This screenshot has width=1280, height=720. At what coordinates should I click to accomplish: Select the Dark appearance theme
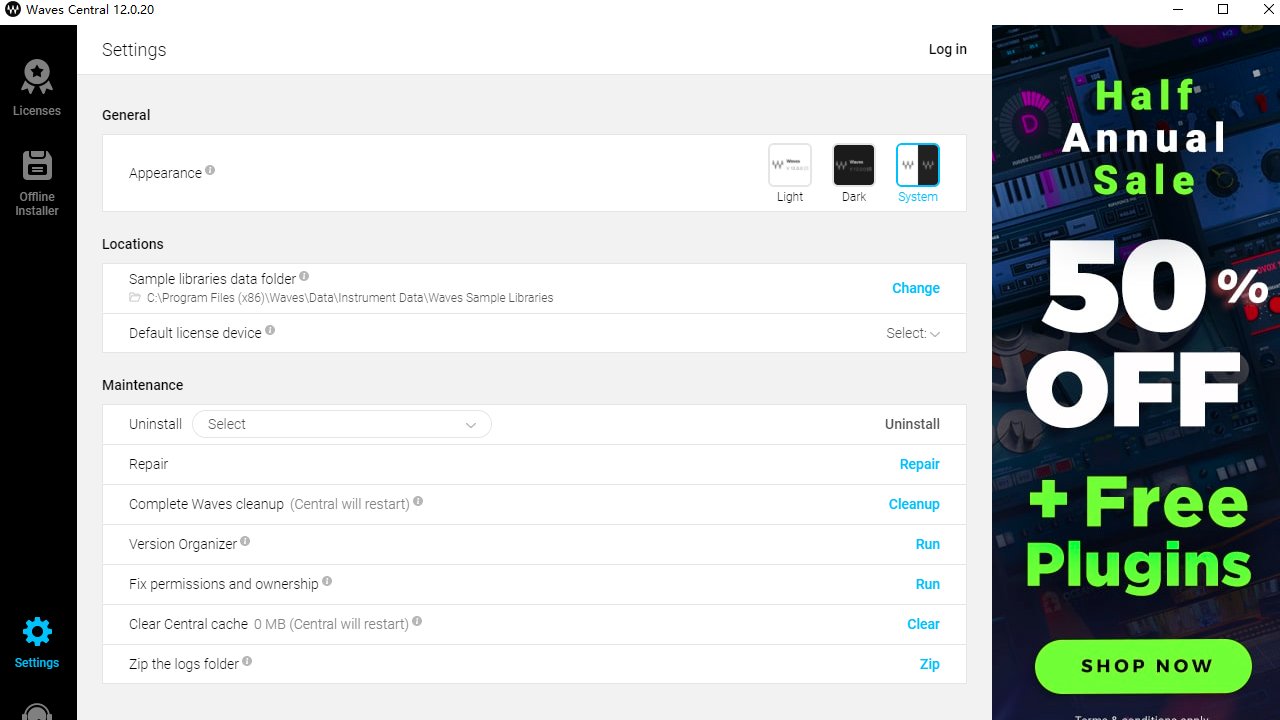(854, 166)
